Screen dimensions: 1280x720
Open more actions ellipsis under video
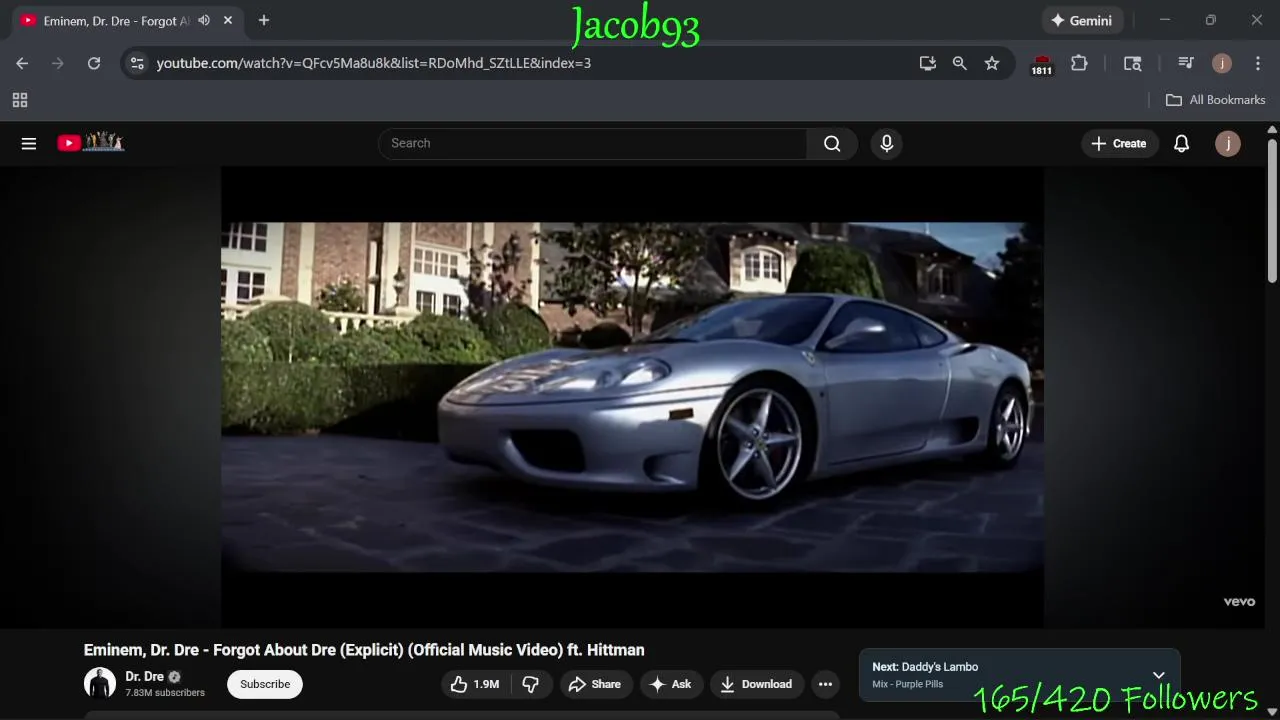825,684
